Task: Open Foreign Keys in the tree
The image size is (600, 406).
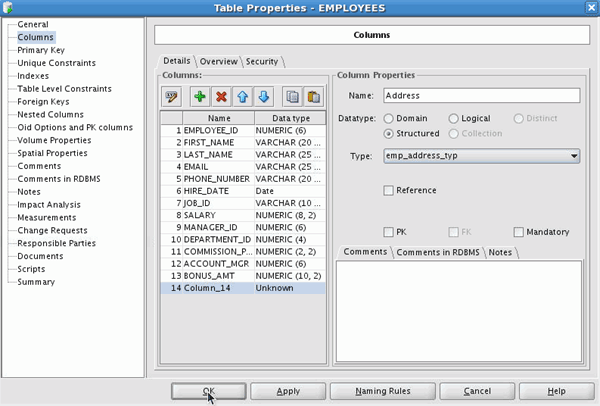Action: 43,102
